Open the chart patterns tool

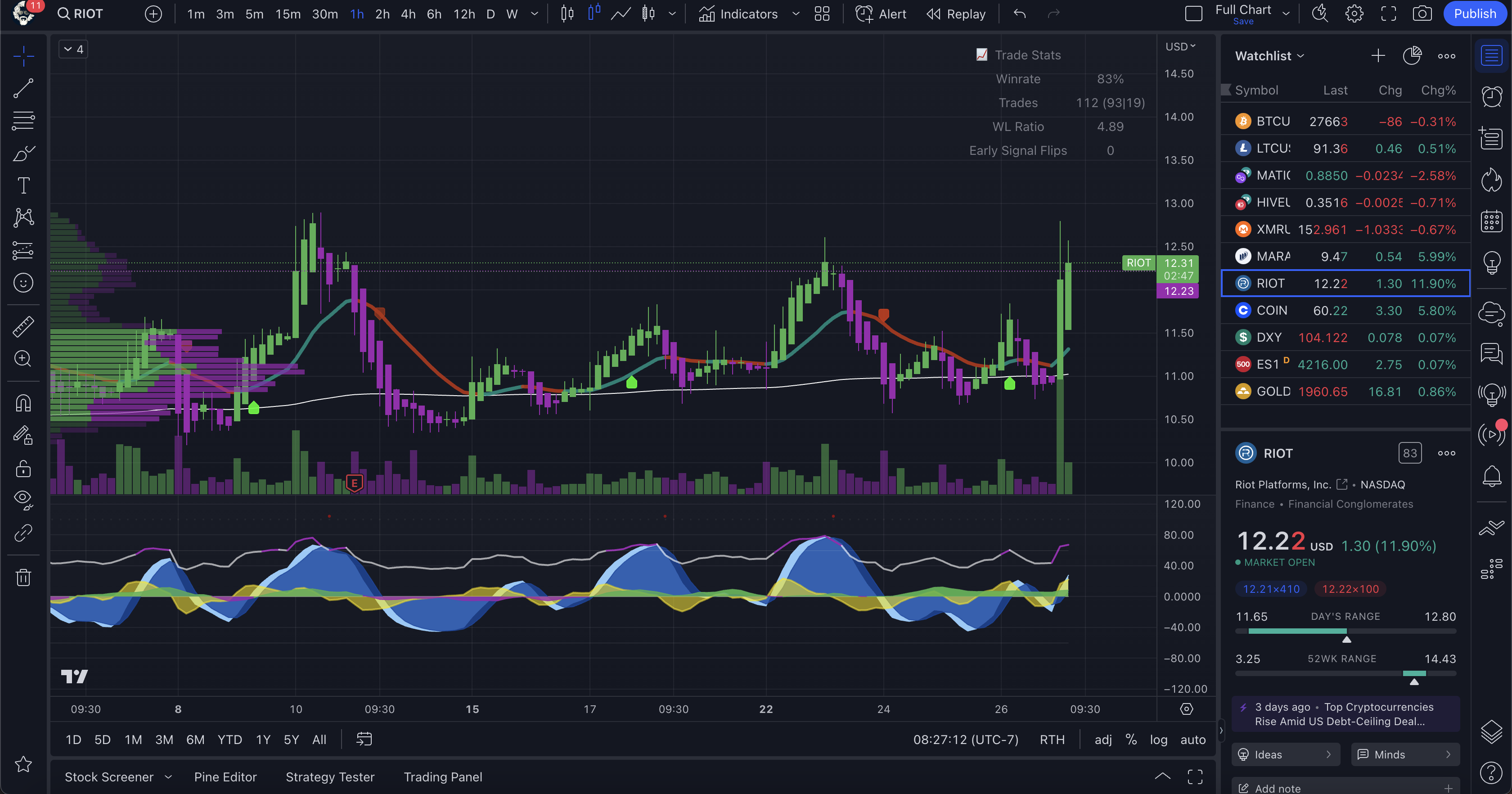click(x=23, y=218)
